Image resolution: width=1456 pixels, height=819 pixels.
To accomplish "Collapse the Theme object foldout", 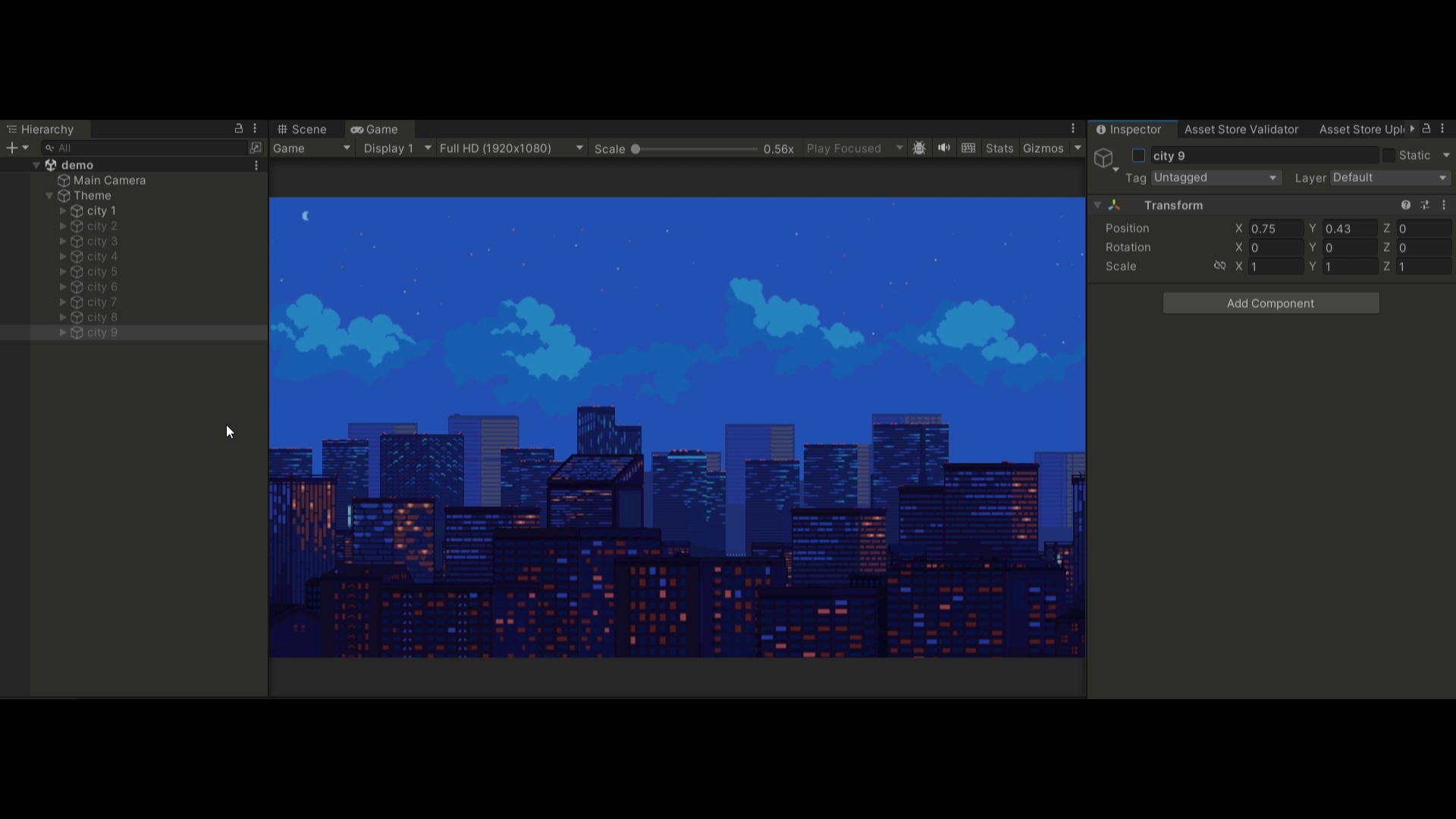I will 49,196.
